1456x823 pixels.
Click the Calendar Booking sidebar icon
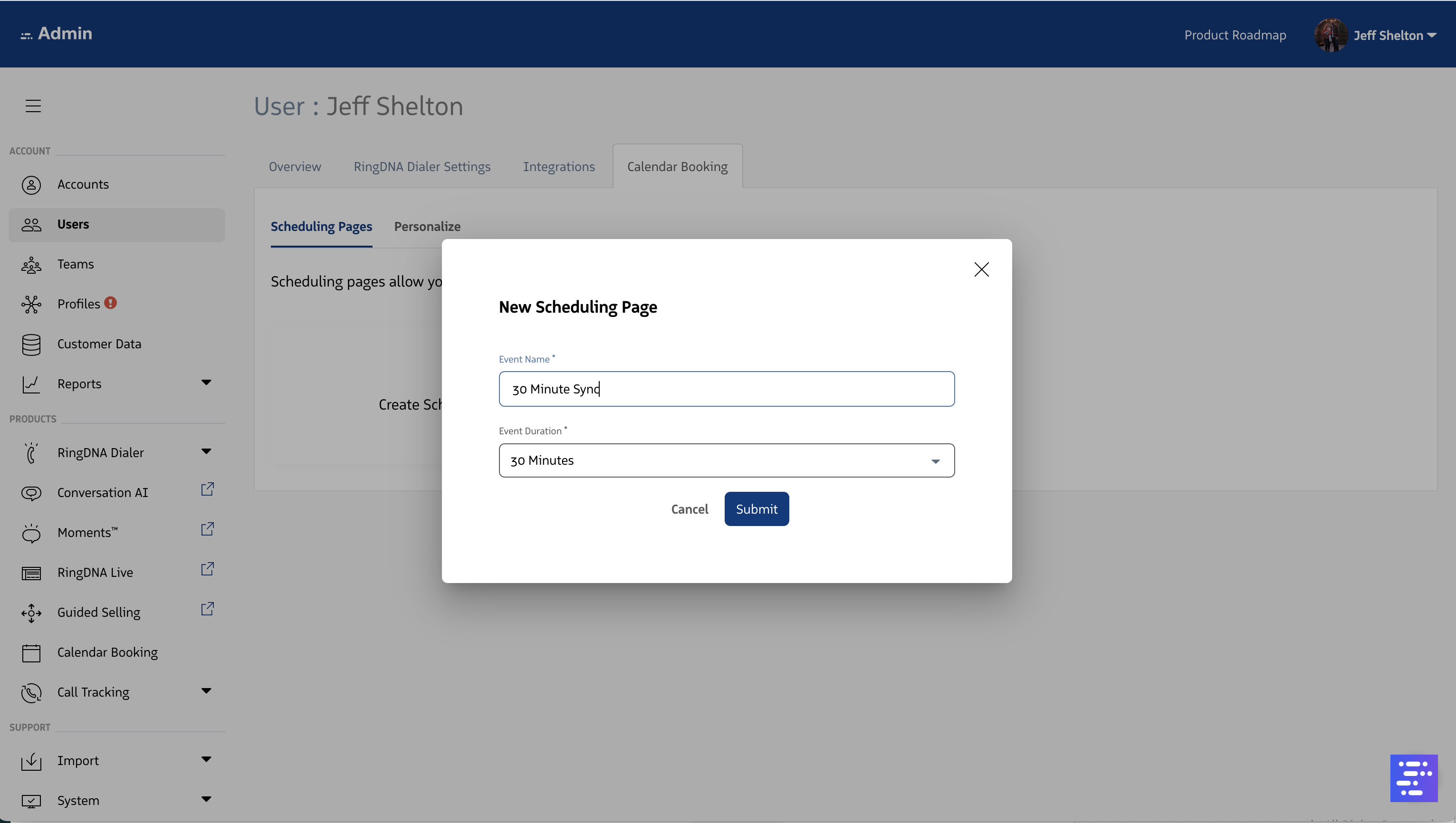point(31,653)
